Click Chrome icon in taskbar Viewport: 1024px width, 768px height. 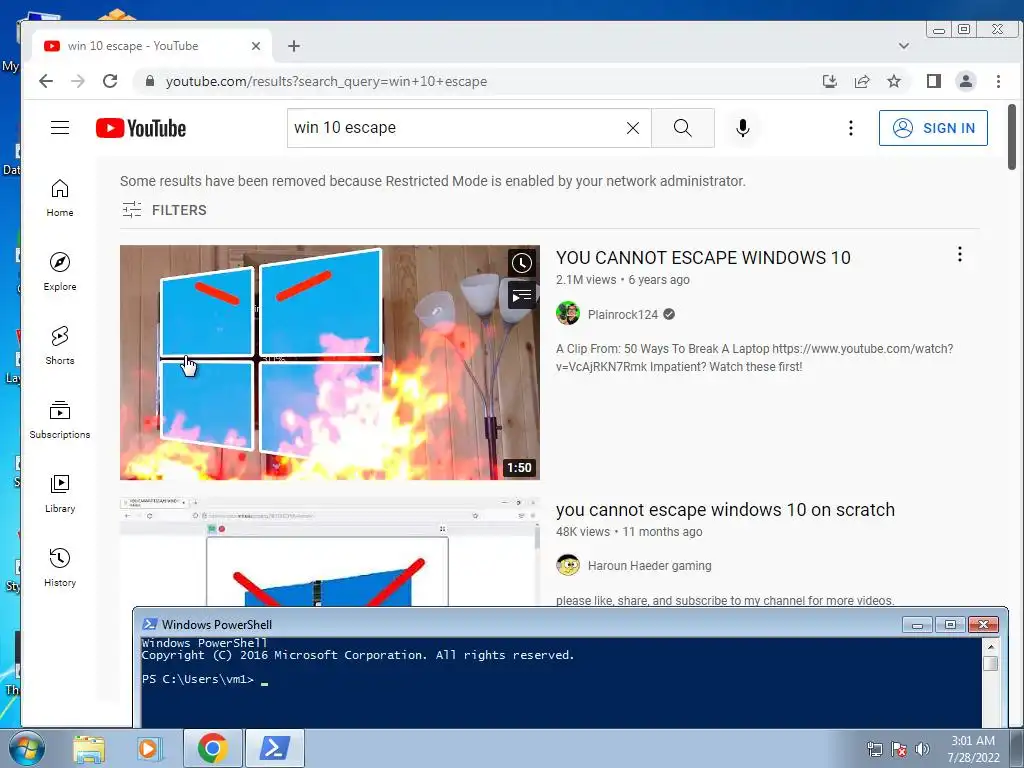click(x=212, y=748)
